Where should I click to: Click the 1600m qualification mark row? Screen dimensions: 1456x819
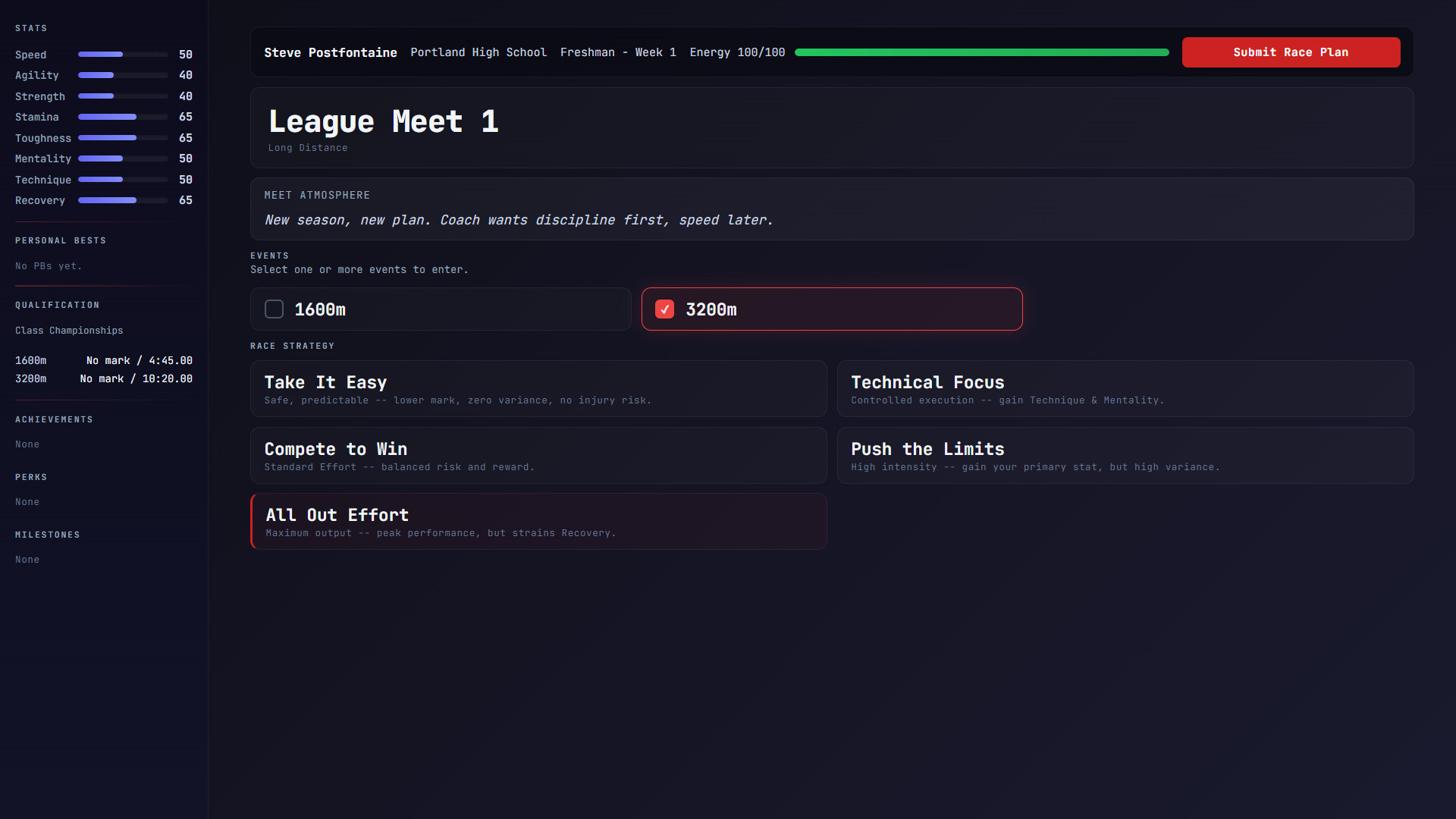point(104,360)
